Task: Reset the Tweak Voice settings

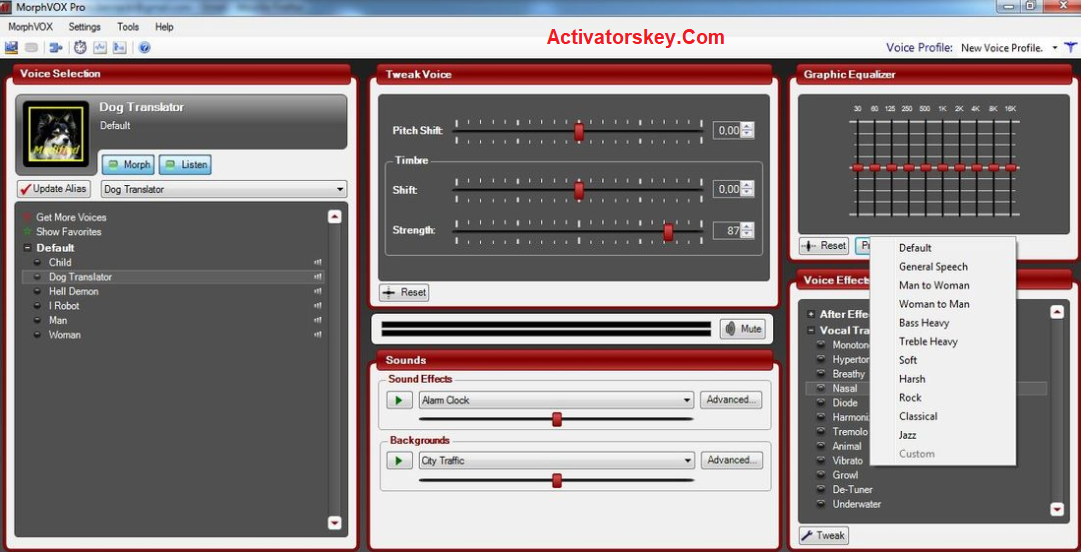Action: click(x=405, y=292)
